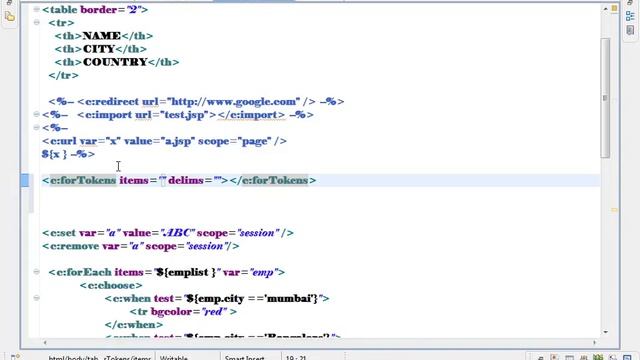This screenshot has width=640, height=360.
Task: Click the yellow warning marker at top of overview ruler
Action: point(614,8)
